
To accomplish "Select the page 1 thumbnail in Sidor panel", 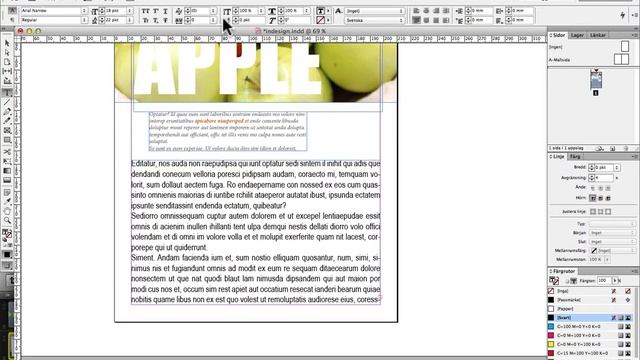I will tap(596, 80).
